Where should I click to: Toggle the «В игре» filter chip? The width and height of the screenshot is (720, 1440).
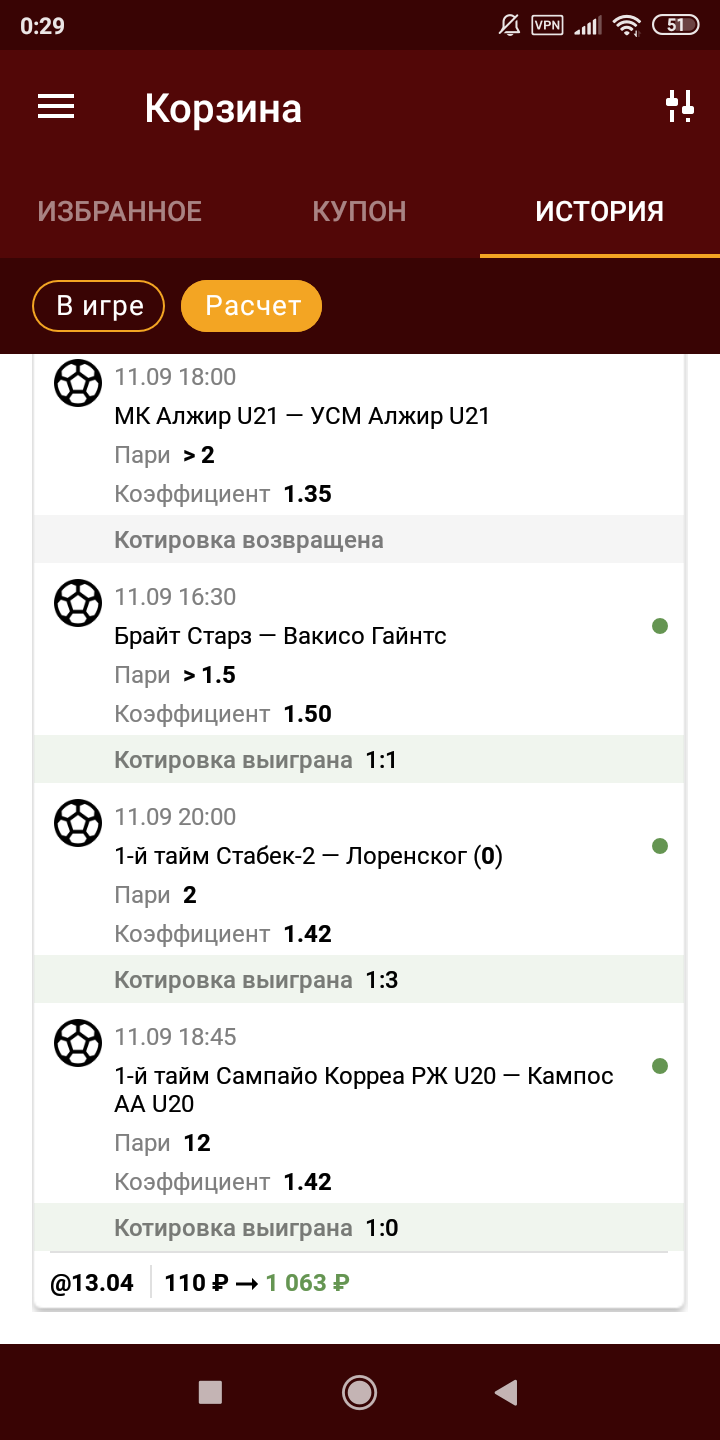[x=99, y=306]
